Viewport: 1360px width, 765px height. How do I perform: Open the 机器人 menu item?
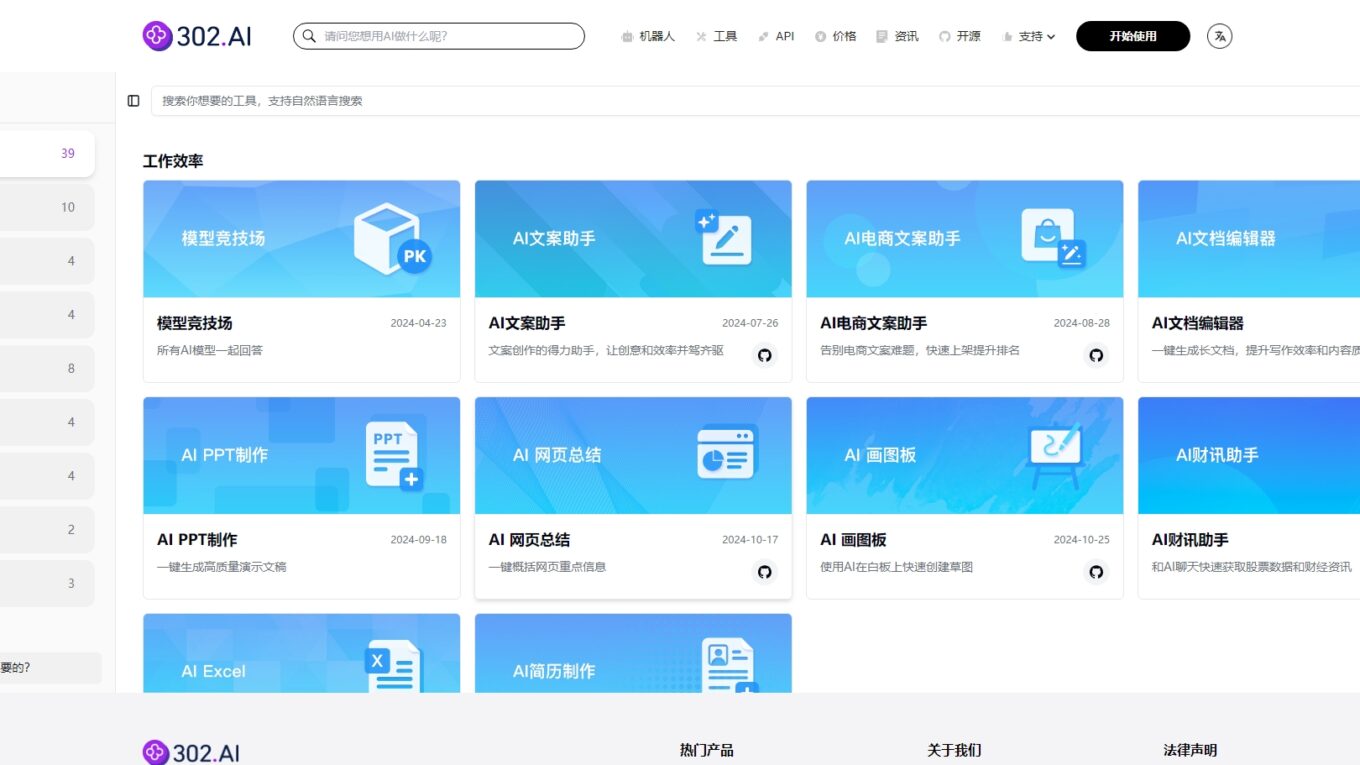[x=647, y=36]
